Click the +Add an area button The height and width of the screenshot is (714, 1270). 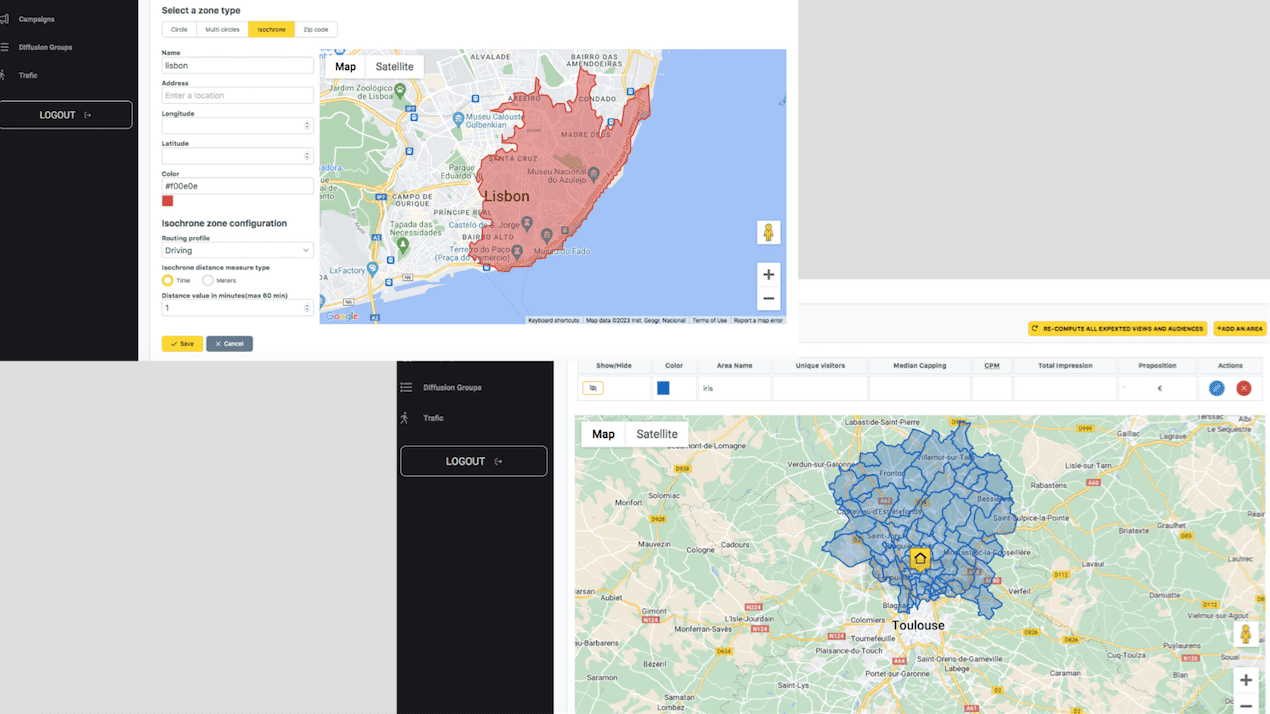[1240, 328]
